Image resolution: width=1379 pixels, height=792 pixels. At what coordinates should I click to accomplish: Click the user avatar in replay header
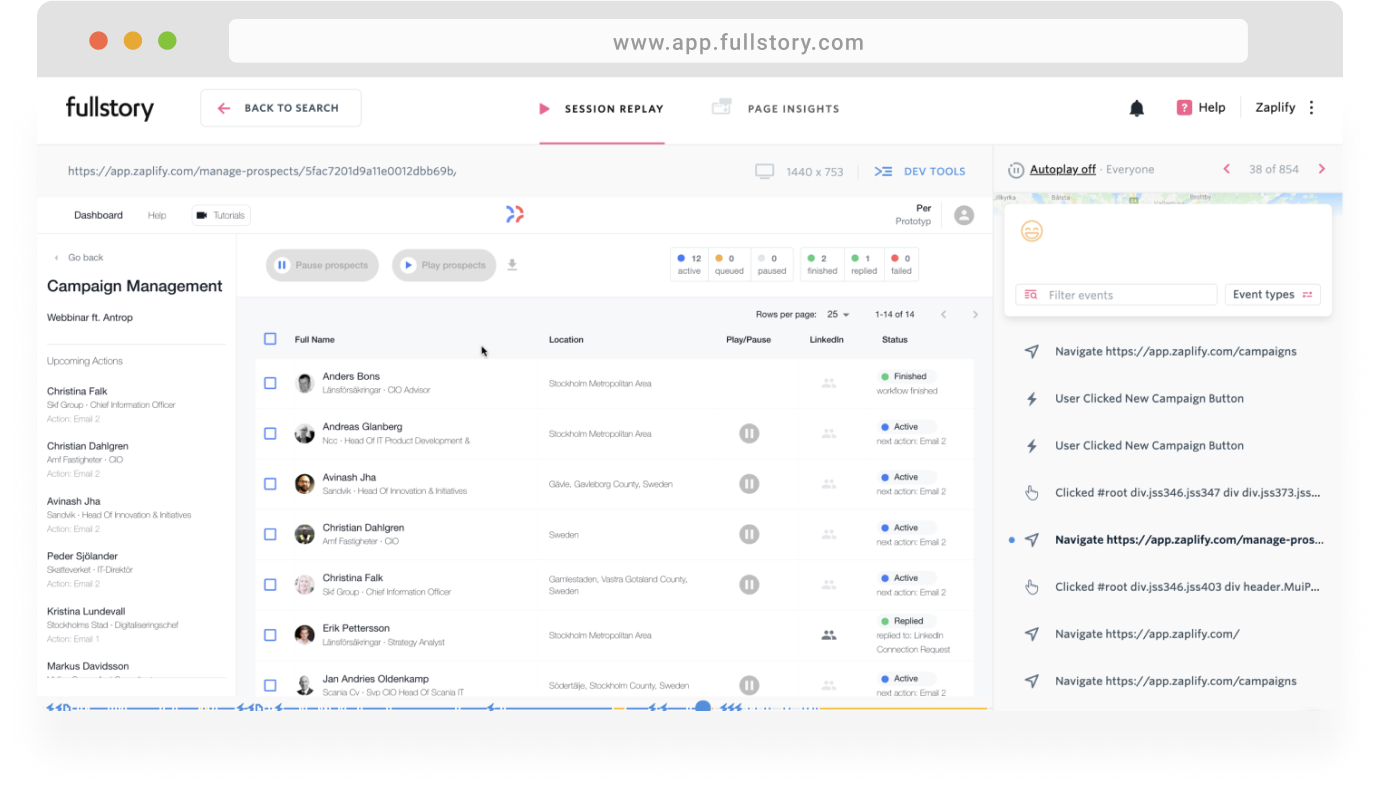point(964,215)
